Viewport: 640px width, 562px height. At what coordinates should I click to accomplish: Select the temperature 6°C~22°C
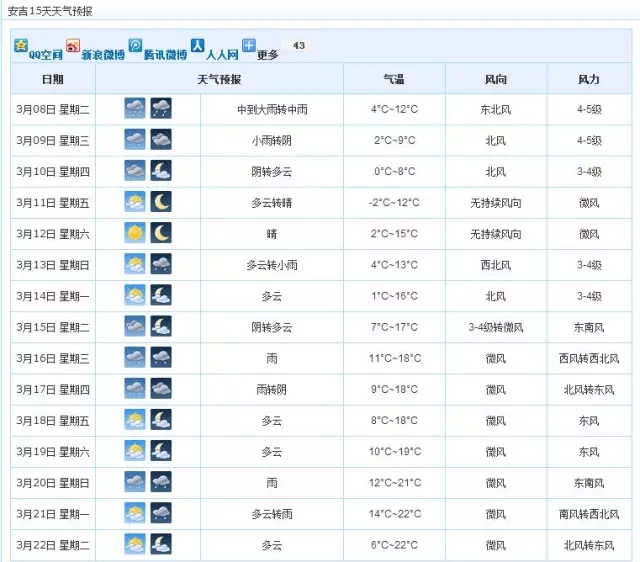[x=394, y=545]
